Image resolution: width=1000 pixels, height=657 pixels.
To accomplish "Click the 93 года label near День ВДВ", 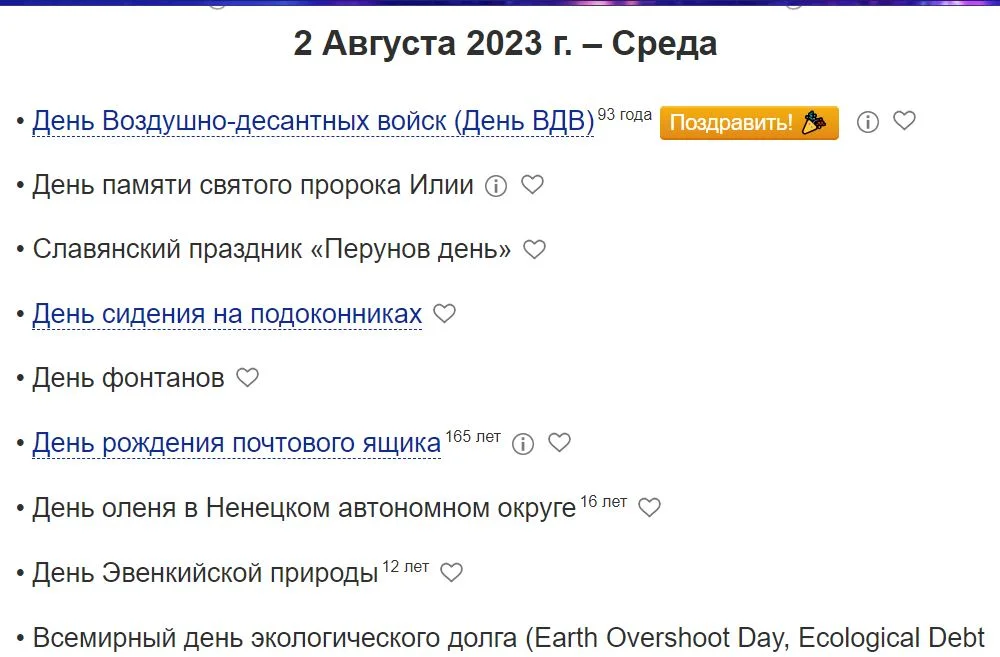I will [x=624, y=113].
